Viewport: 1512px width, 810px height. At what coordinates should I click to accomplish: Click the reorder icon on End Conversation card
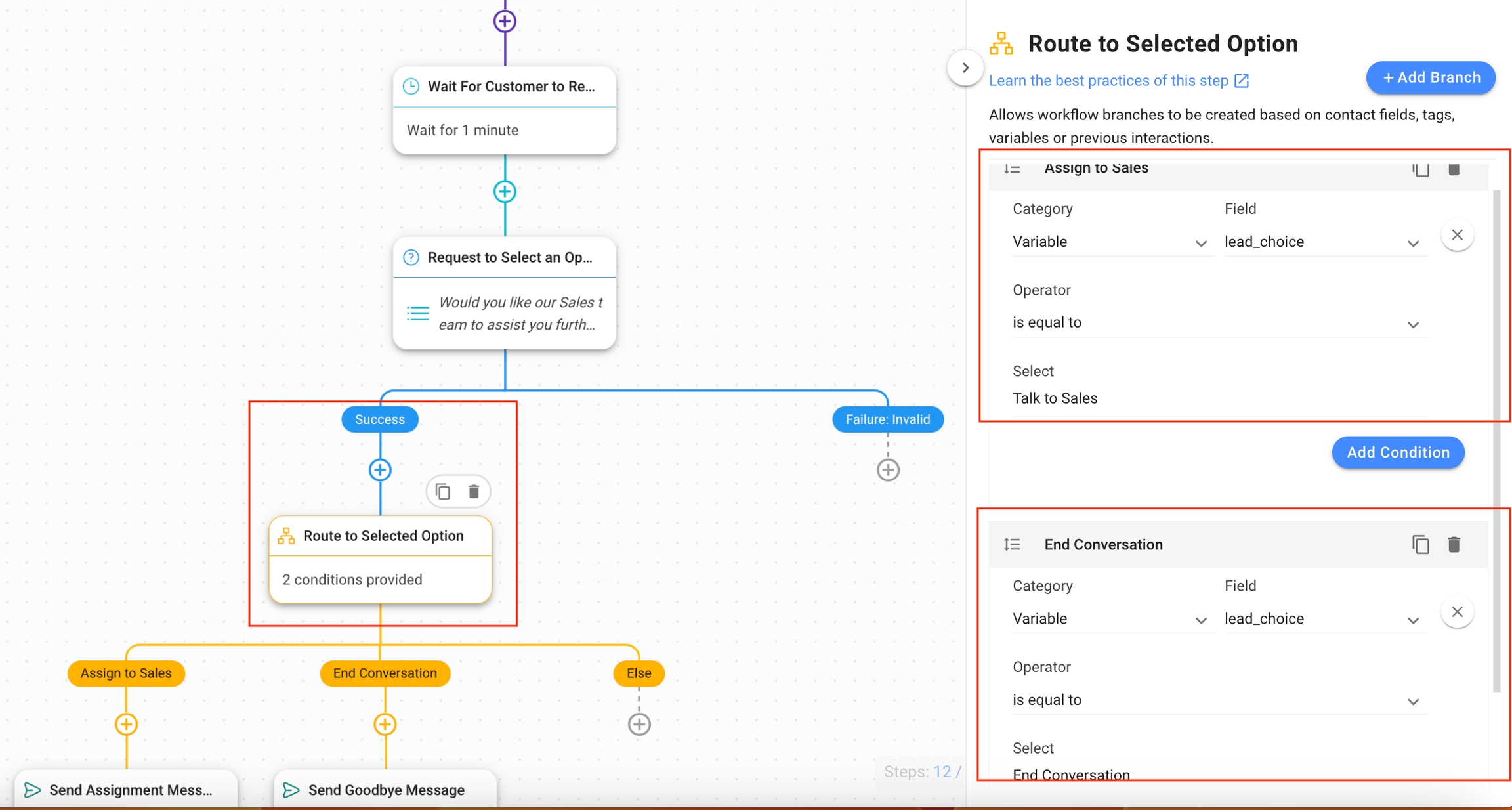coord(1012,544)
